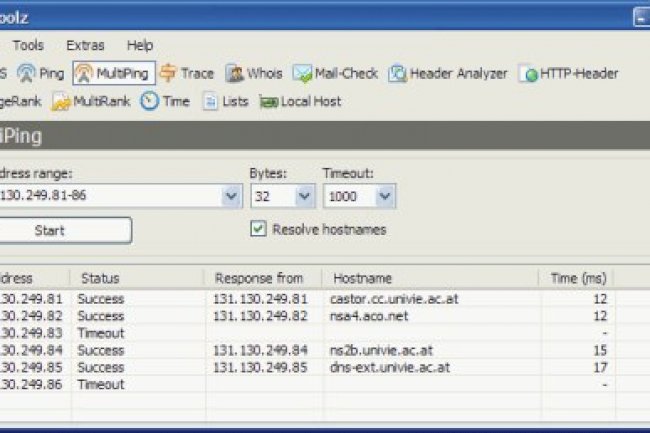This screenshot has width=650, height=433.
Task: Launch the Whois lookup tool
Action: [x=253, y=73]
